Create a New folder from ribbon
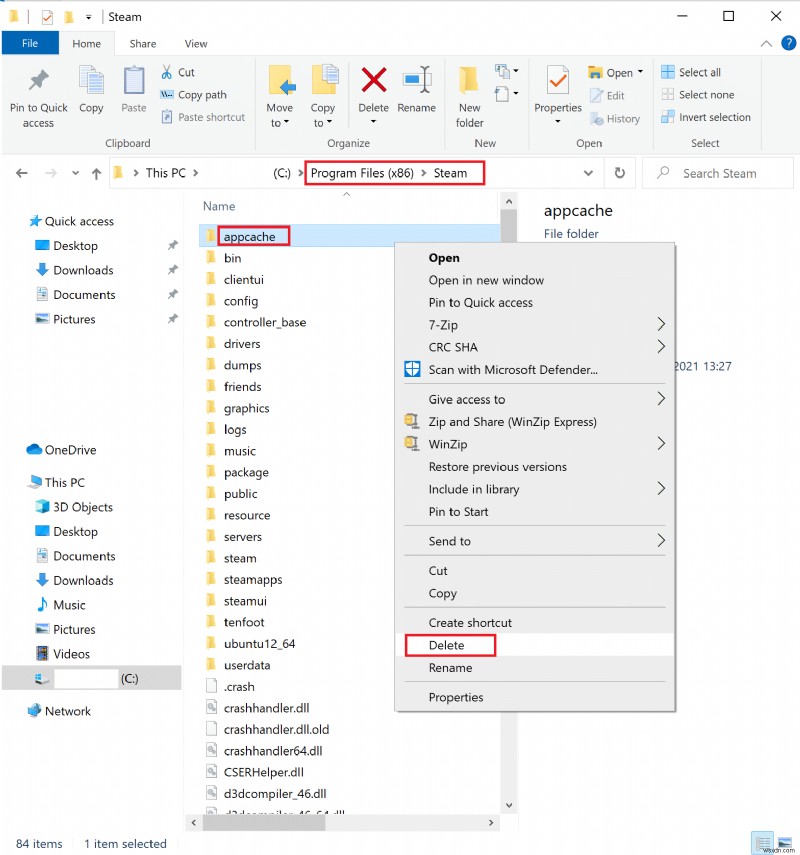Viewport: 800px width, 855px height. (469, 96)
